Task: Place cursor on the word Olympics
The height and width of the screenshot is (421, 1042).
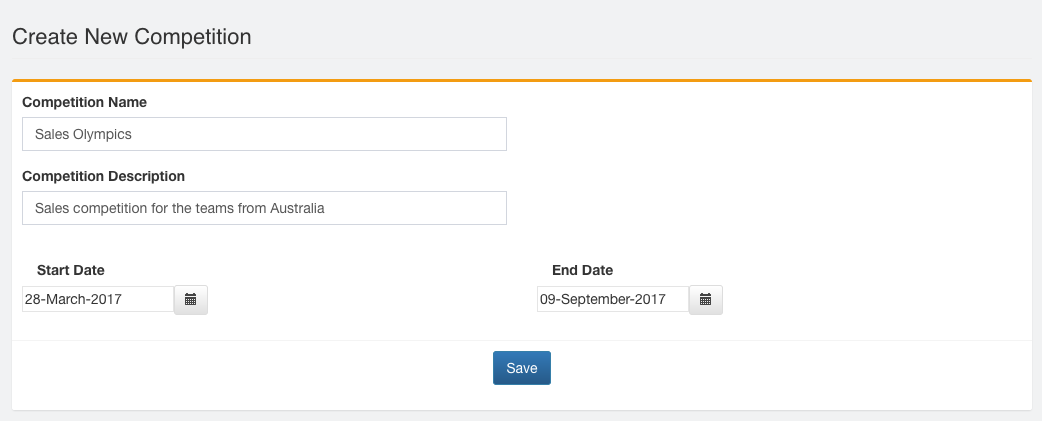Action: coord(103,134)
